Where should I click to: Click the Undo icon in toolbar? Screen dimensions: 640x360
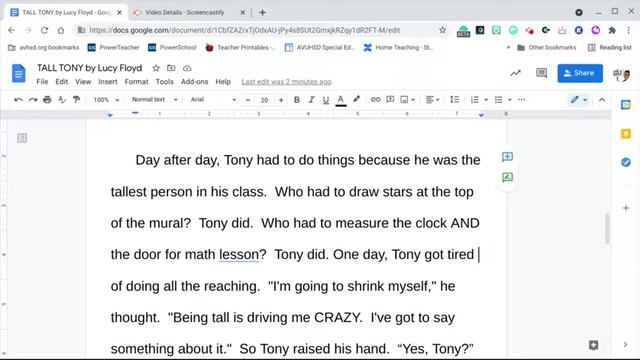coord(18,100)
